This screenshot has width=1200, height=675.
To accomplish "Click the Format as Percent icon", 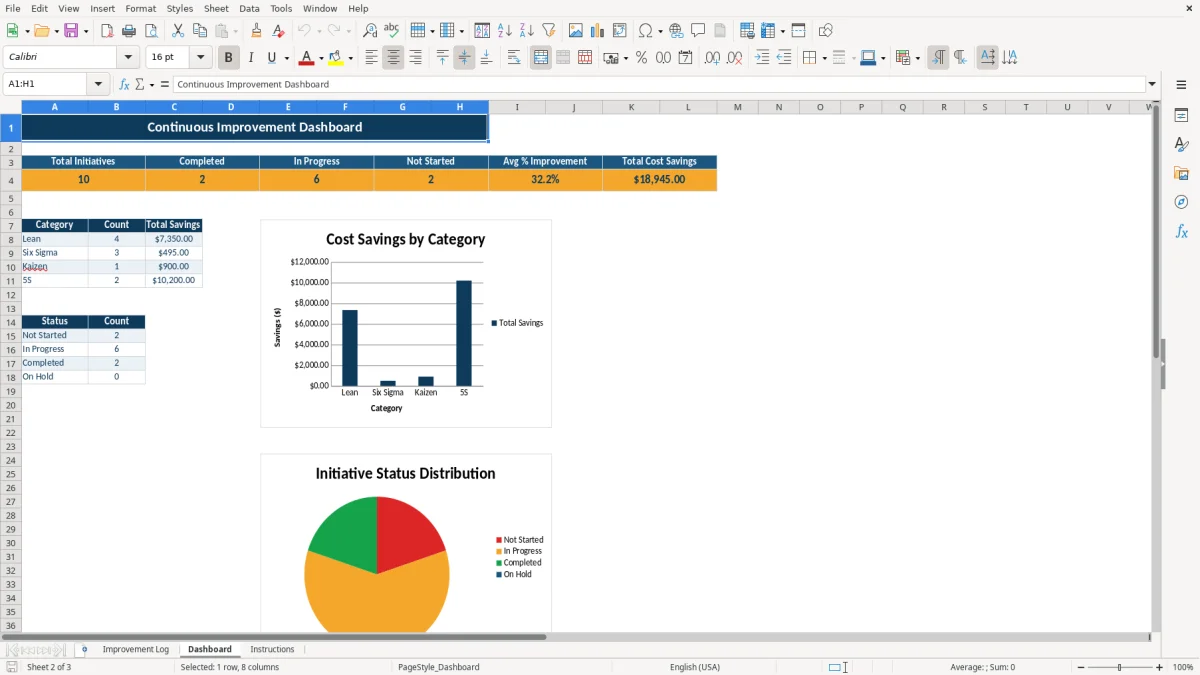I will 642,58.
